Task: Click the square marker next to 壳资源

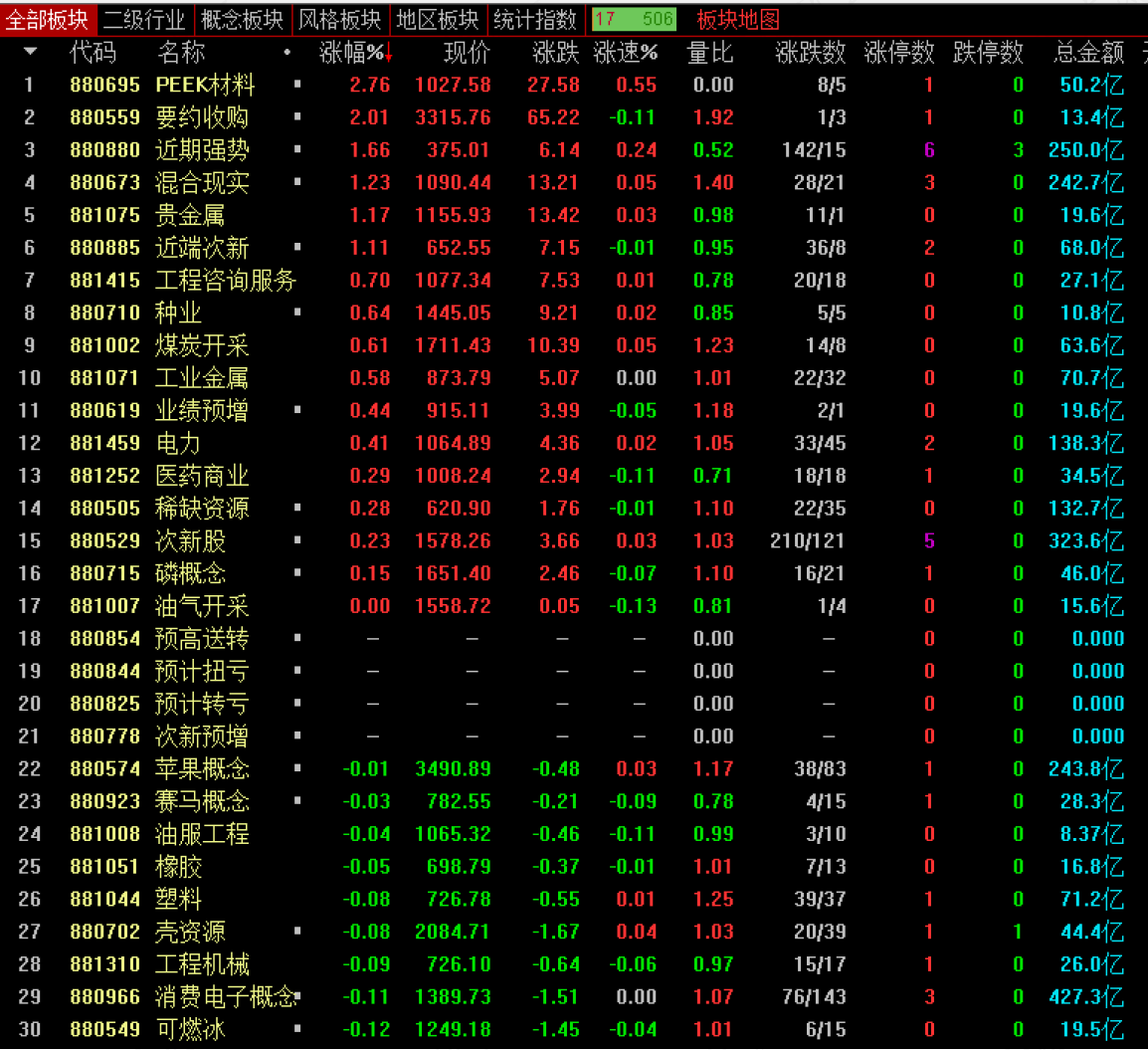Action: [297, 931]
